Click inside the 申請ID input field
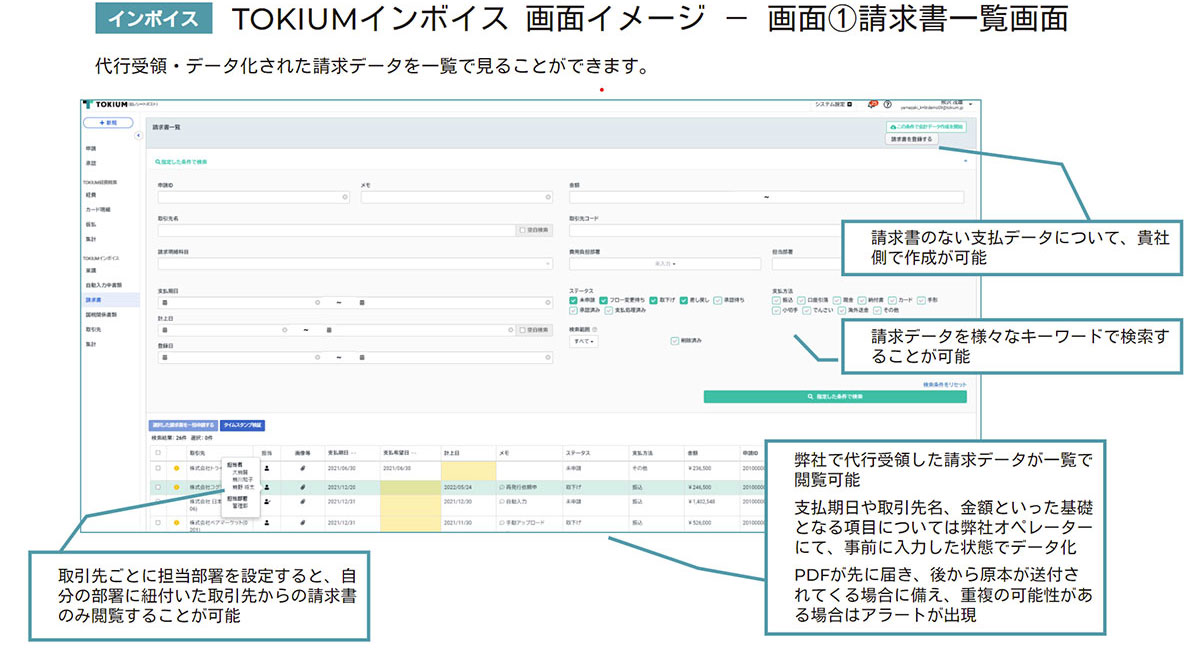This screenshot has height=651, width=1200. [x=250, y=198]
